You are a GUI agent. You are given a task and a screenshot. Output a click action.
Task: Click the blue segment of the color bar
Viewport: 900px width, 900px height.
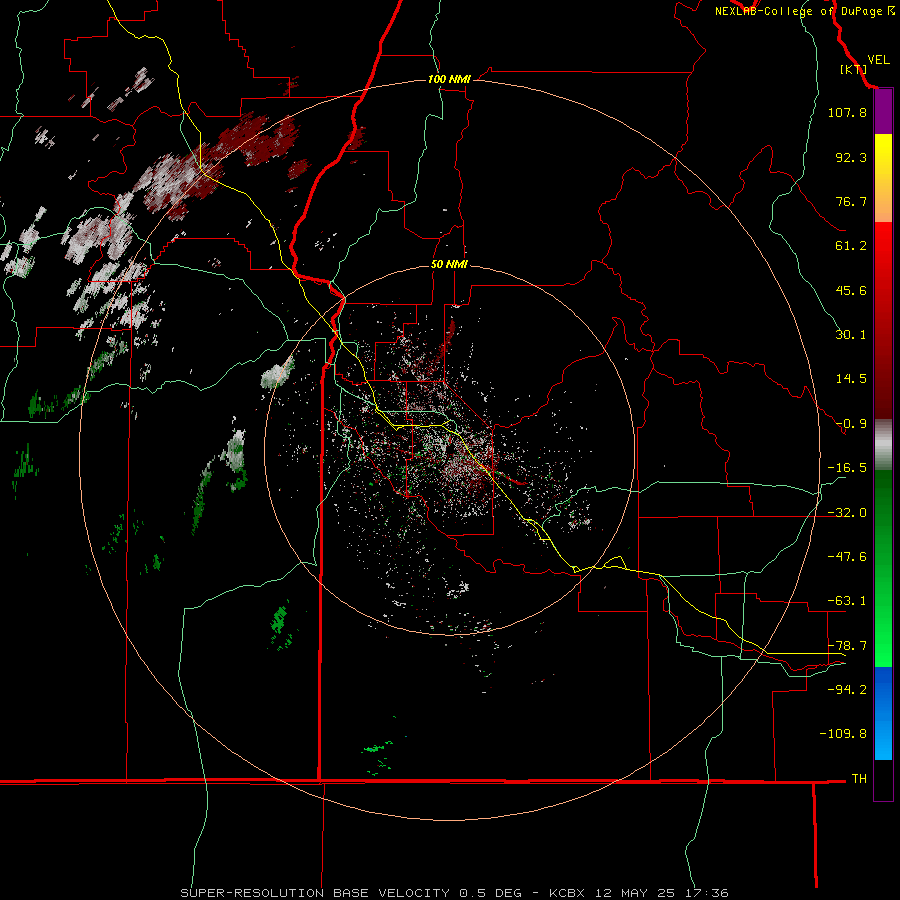click(x=883, y=713)
